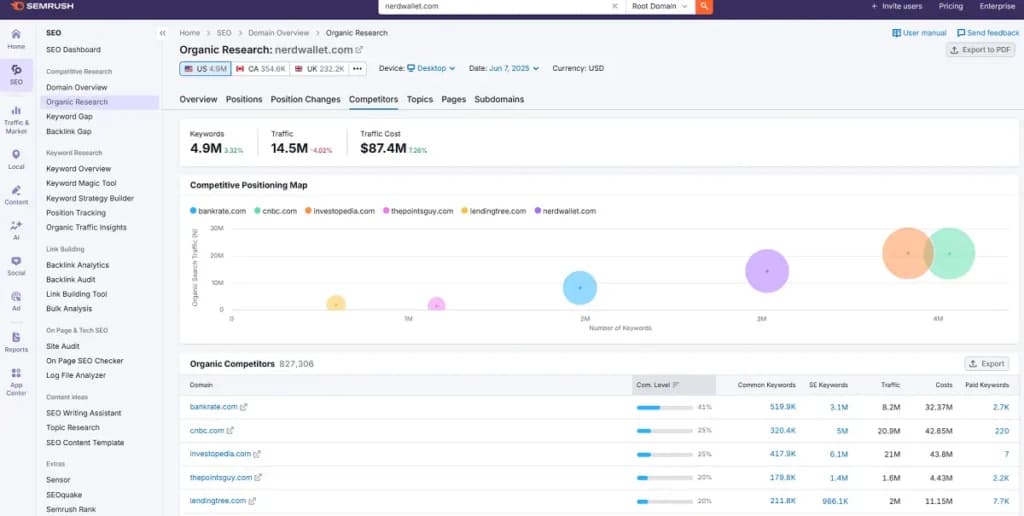
Task: Open the Home sidebar icon
Action: pyautogui.click(x=16, y=39)
